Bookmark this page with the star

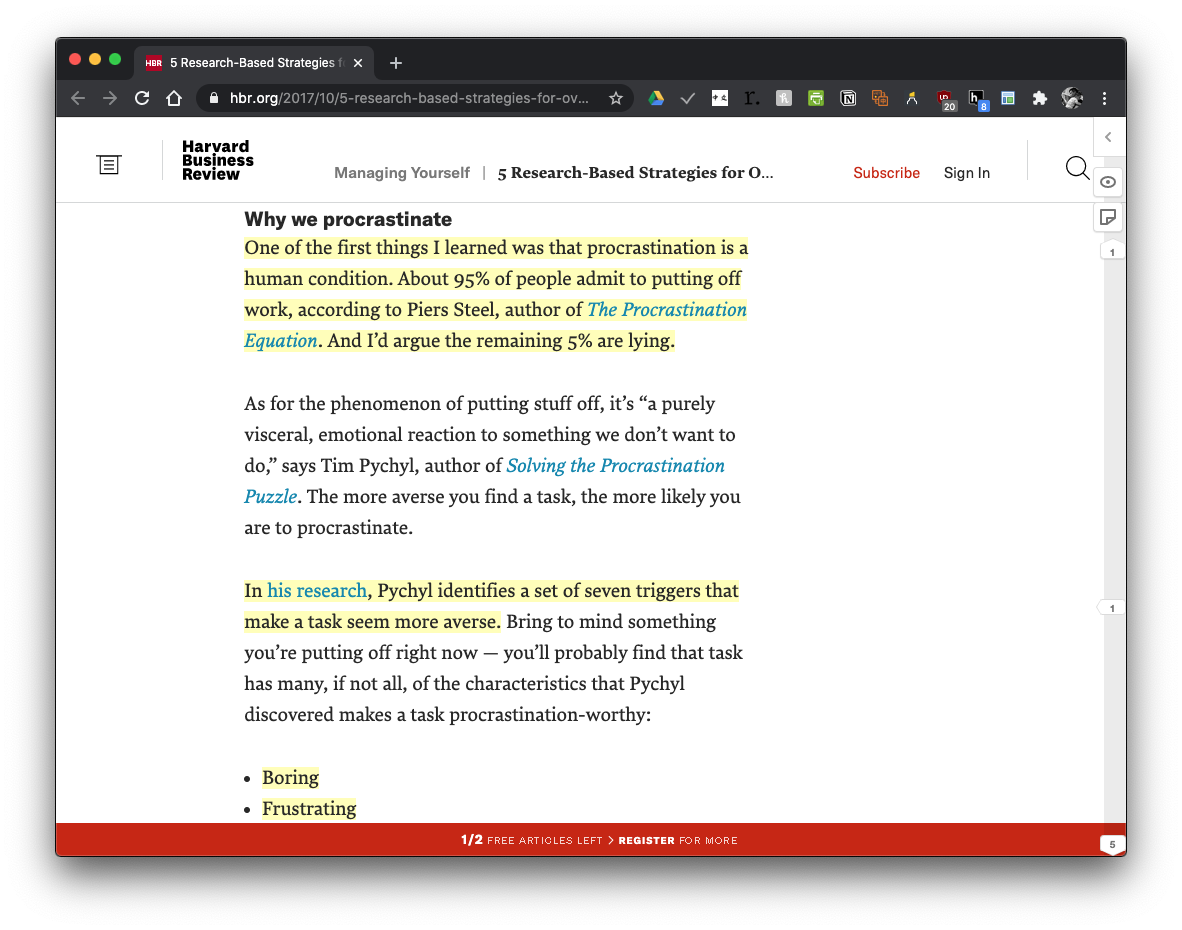pos(616,98)
